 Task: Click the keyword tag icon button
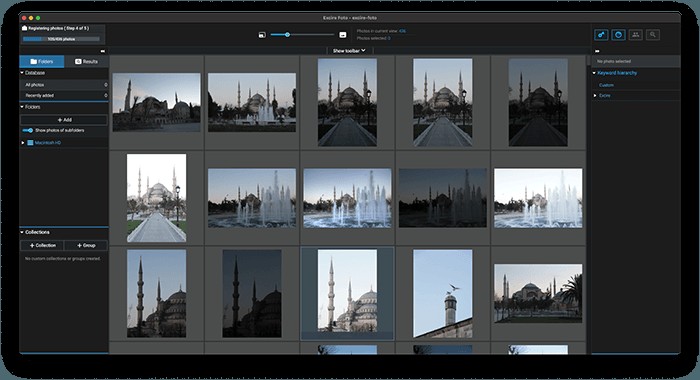click(601, 35)
